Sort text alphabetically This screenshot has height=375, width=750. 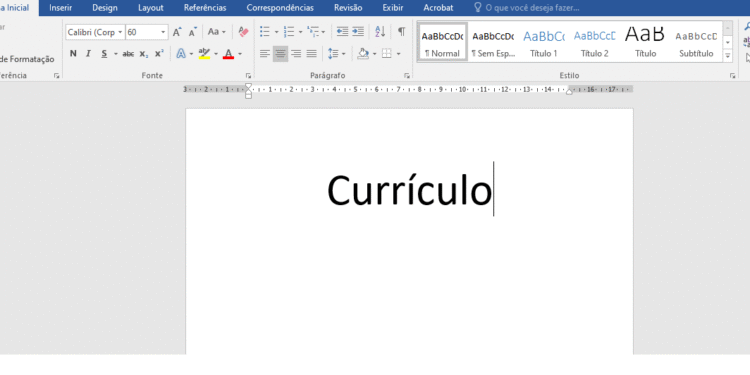380,32
